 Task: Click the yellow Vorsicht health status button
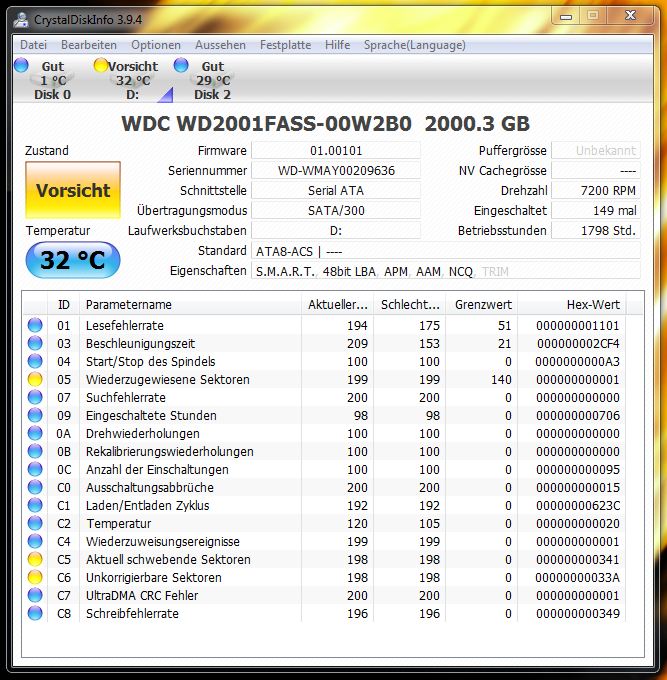(x=73, y=190)
